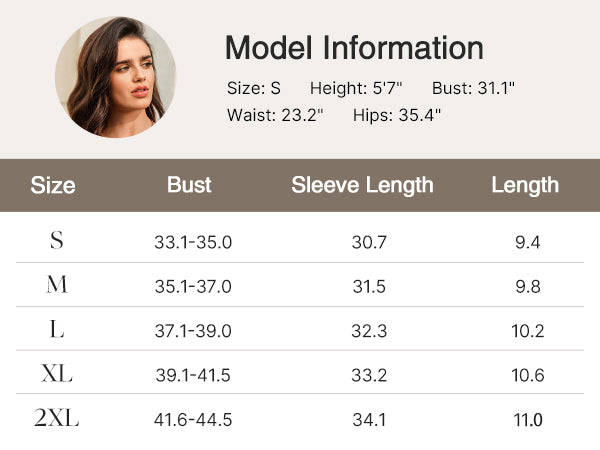Pick the 2XL size row label
600x450 pixels.
pyautogui.click(x=56, y=419)
